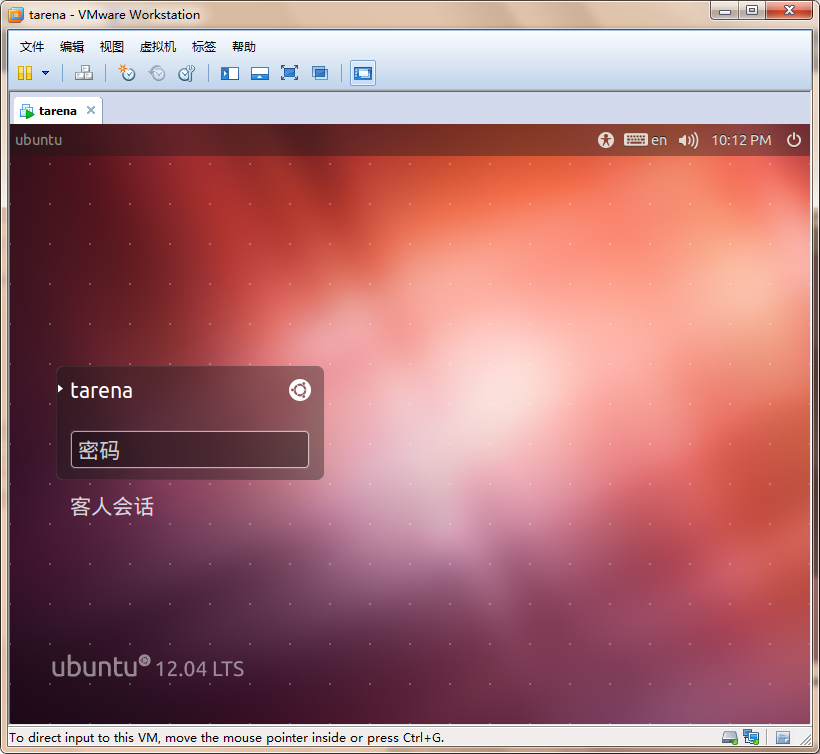Open the sound volume indicator
This screenshot has height=754, width=820.
[x=688, y=140]
